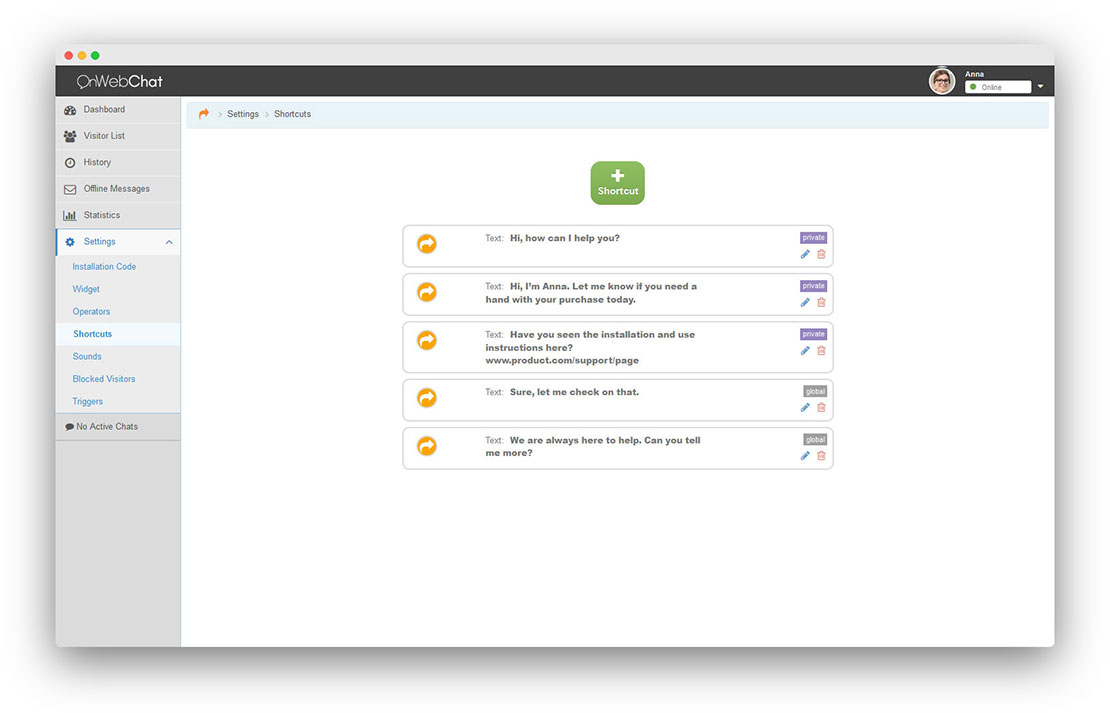The image size is (1110, 713).
Task: Collapse the Settings section in the sidebar
Action: tap(169, 241)
